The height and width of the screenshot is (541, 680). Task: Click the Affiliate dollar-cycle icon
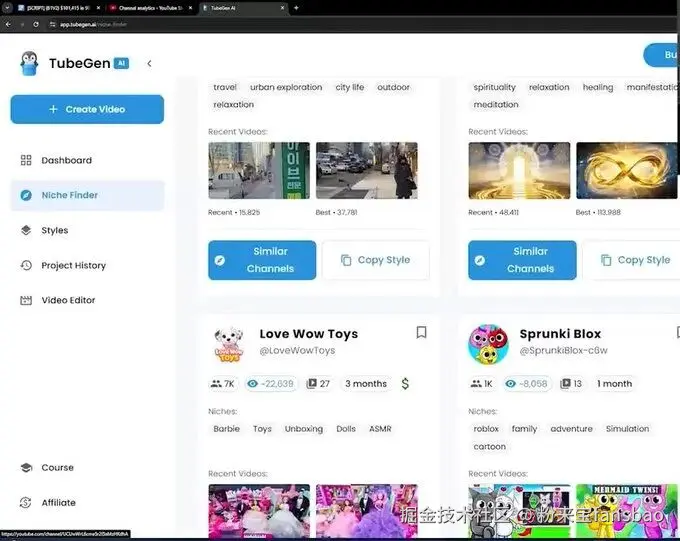(26, 502)
